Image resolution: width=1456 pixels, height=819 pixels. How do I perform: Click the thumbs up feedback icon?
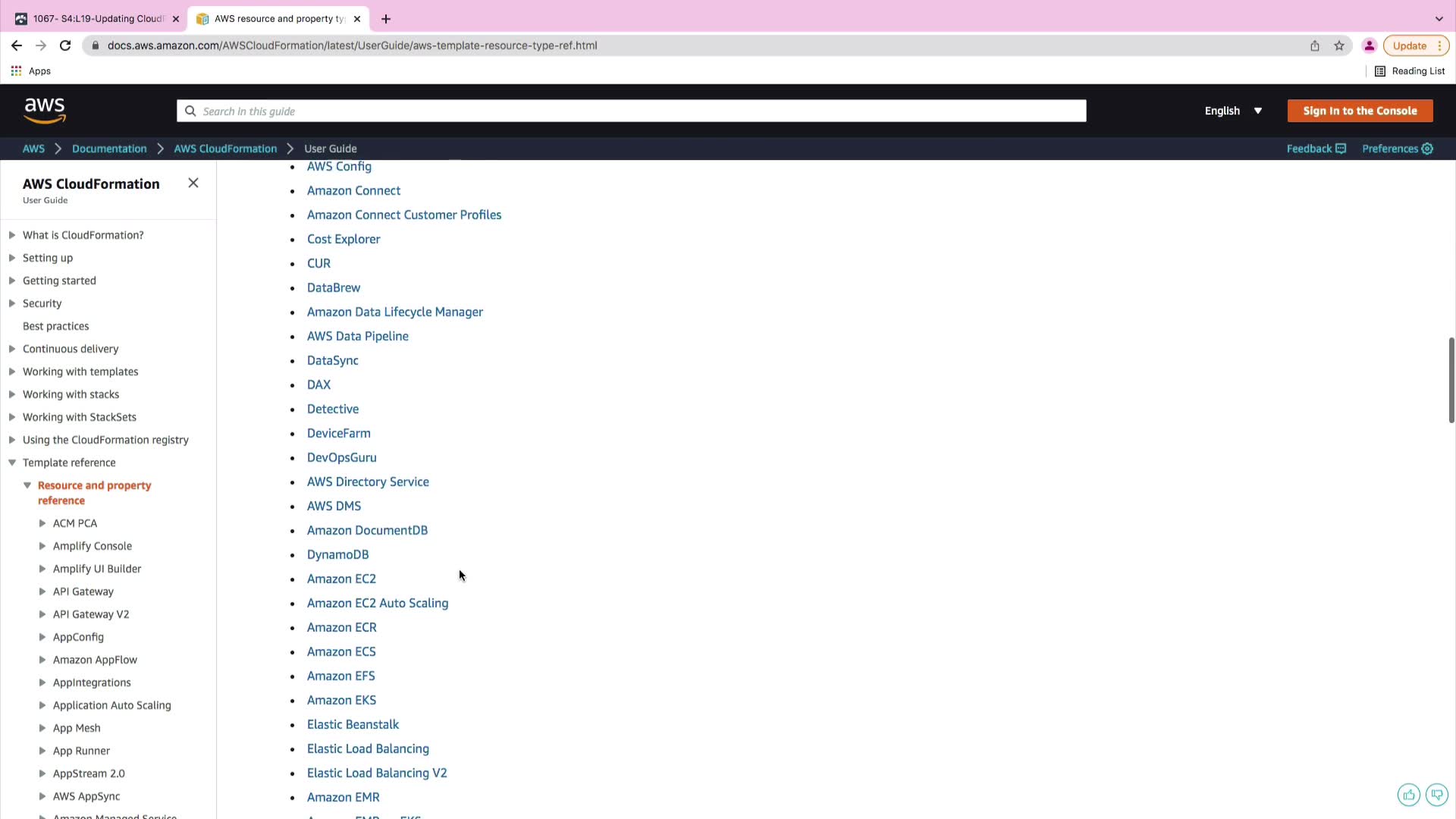[1409, 795]
